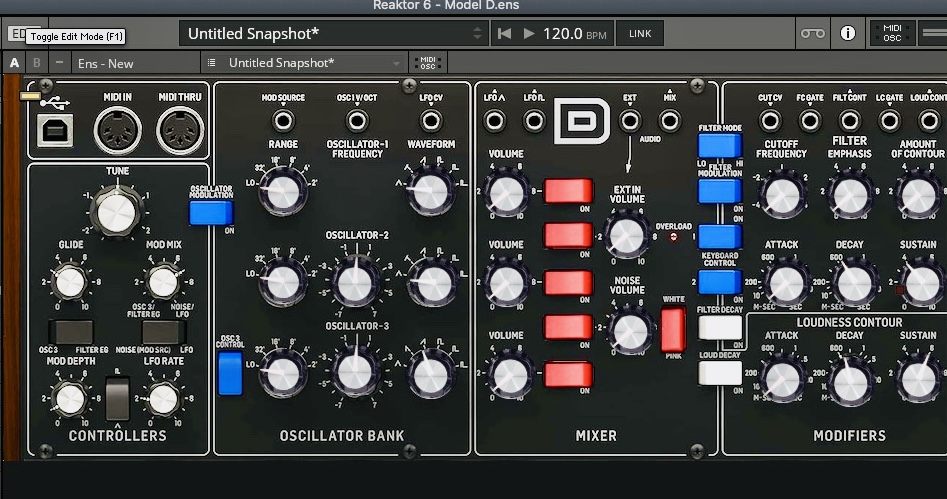The height and width of the screenshot is (499, 947).
Task: Toggle the Oscillator Modulation blue switch
Action: (x=211, y=213)
